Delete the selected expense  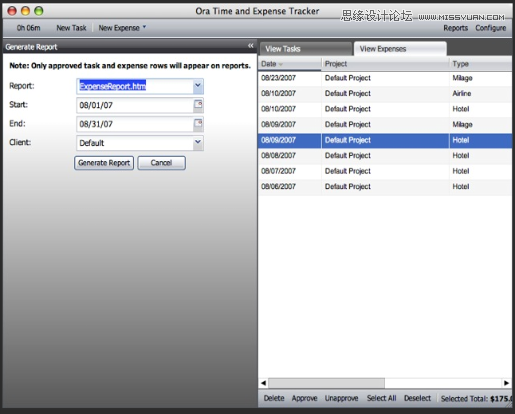274,398
